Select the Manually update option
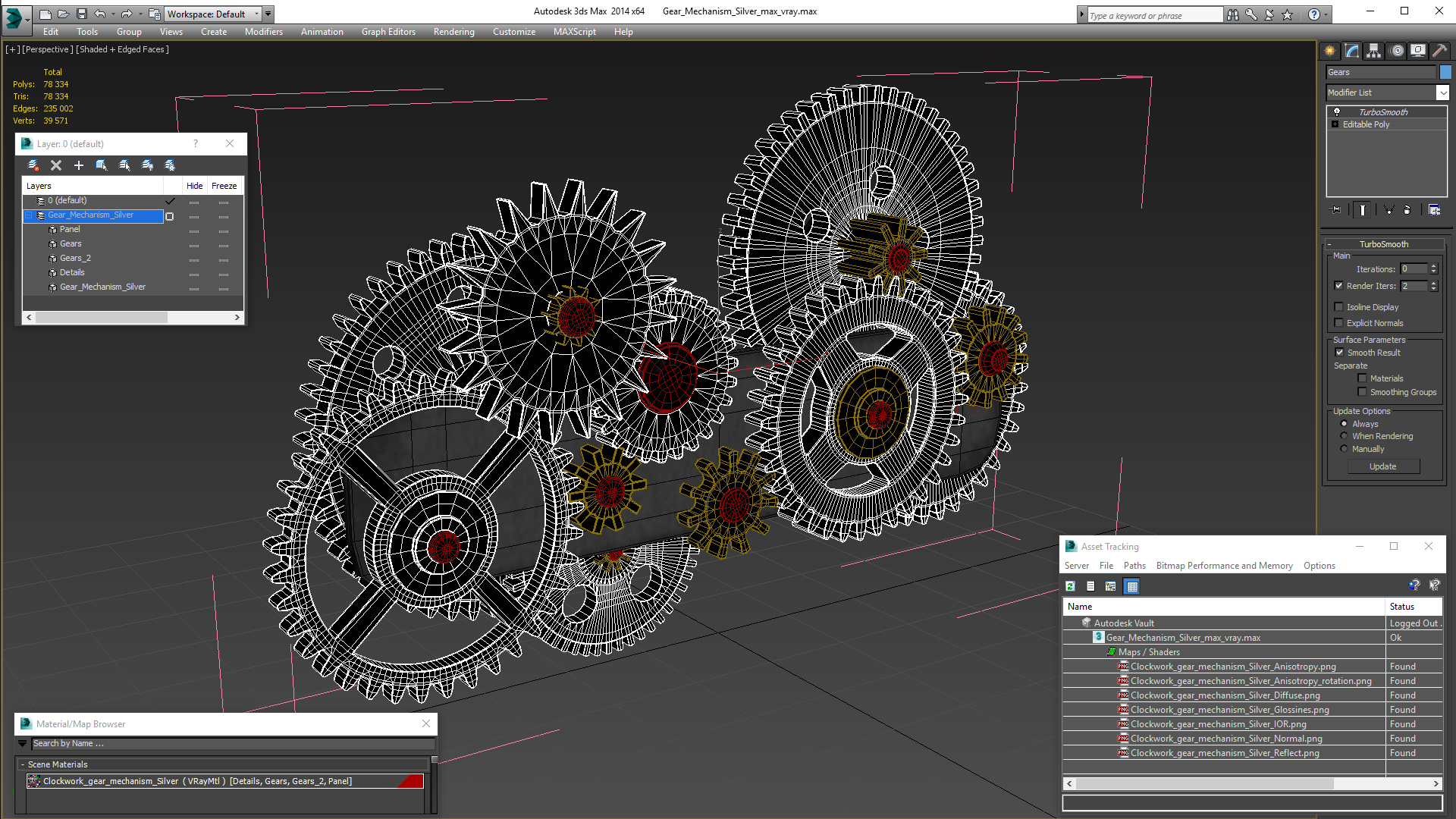 point(1344,448)
